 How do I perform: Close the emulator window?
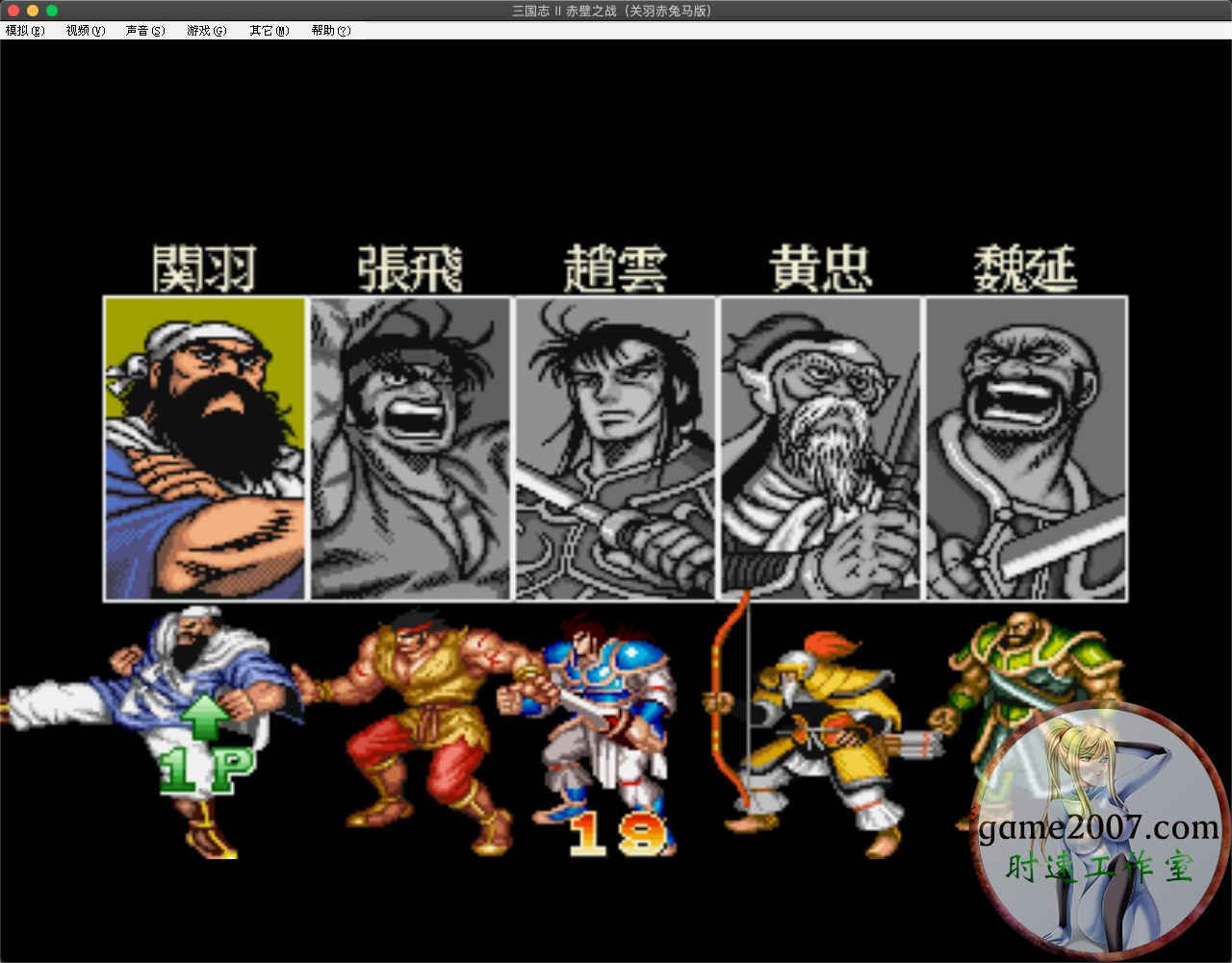13,11
